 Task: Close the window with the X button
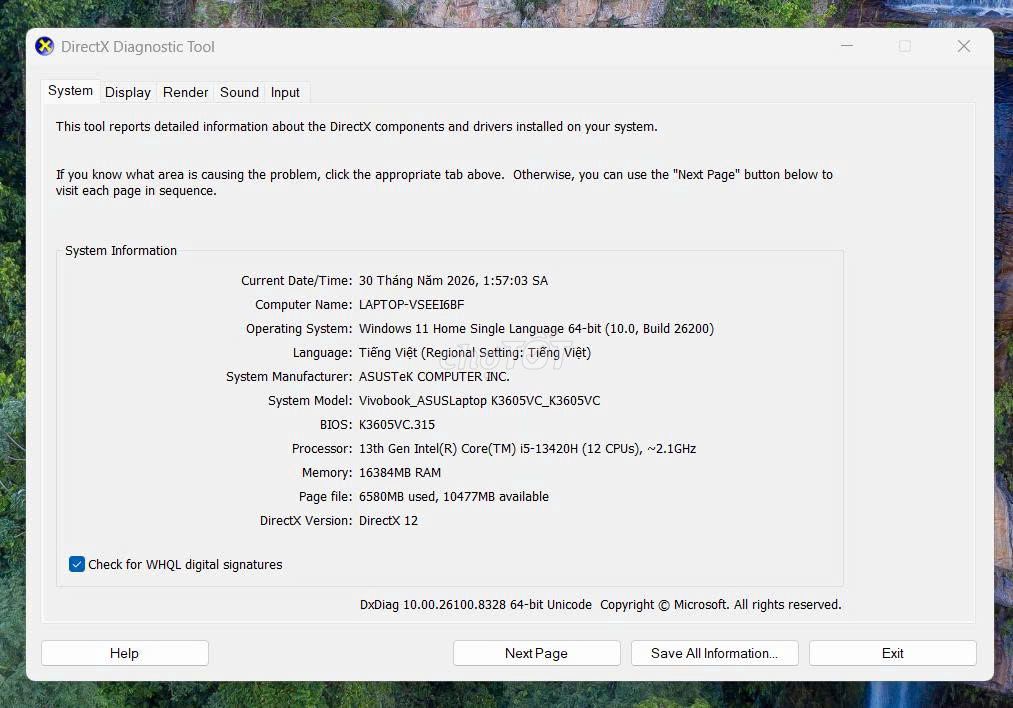964,46
